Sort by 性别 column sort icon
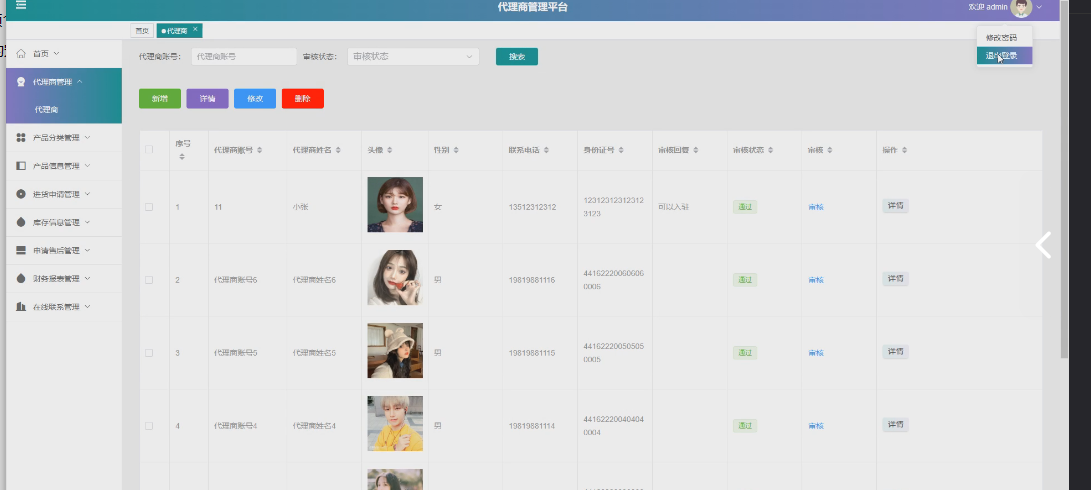The image size is (1091, 490). 455,150
